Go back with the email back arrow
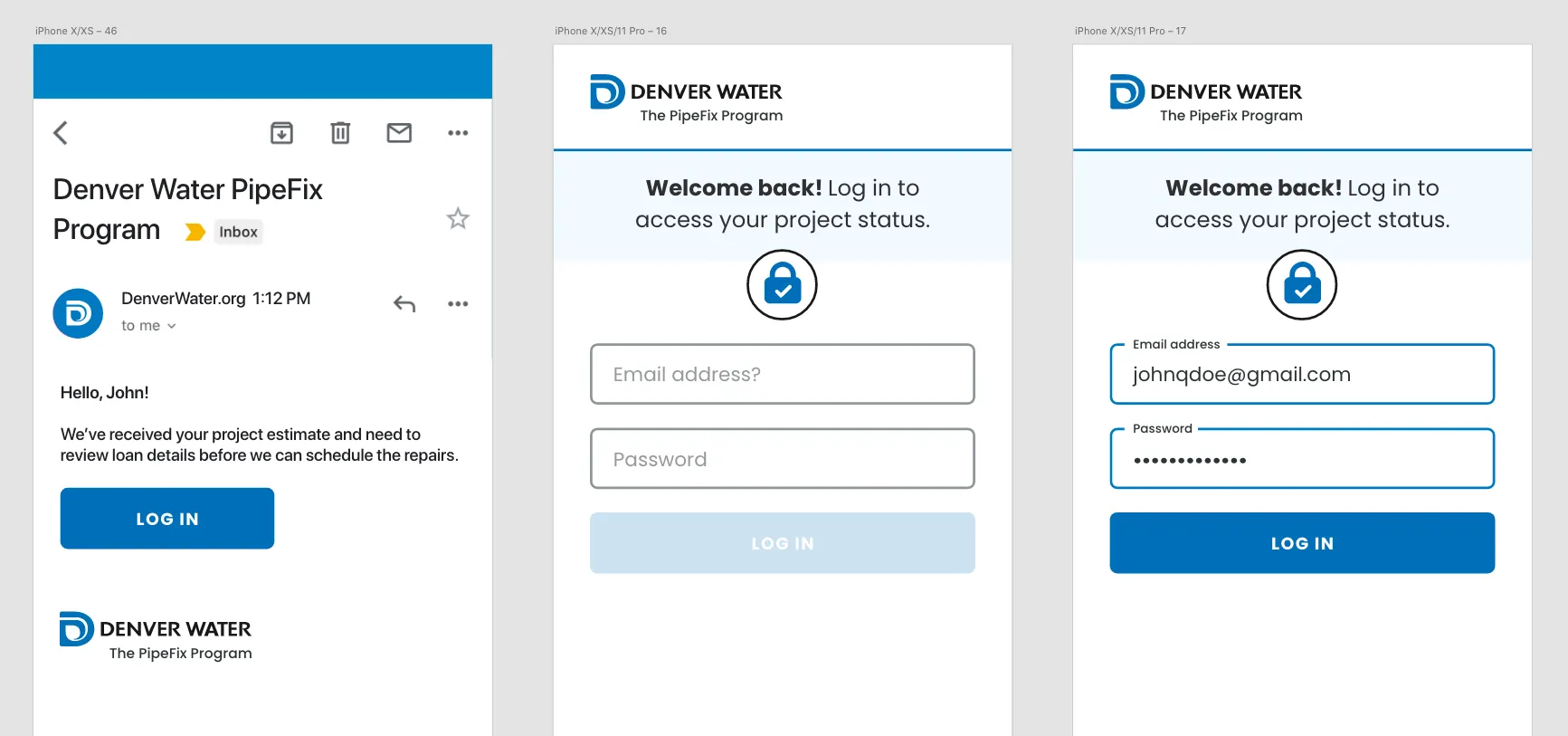 [x=61, y=133]
